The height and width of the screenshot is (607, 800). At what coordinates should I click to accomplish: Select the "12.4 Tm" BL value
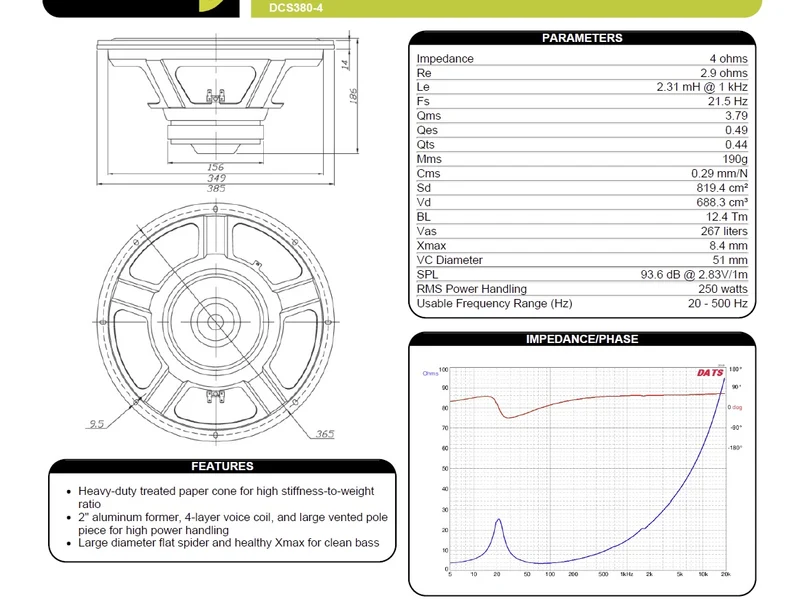click(x=727, y=217)
